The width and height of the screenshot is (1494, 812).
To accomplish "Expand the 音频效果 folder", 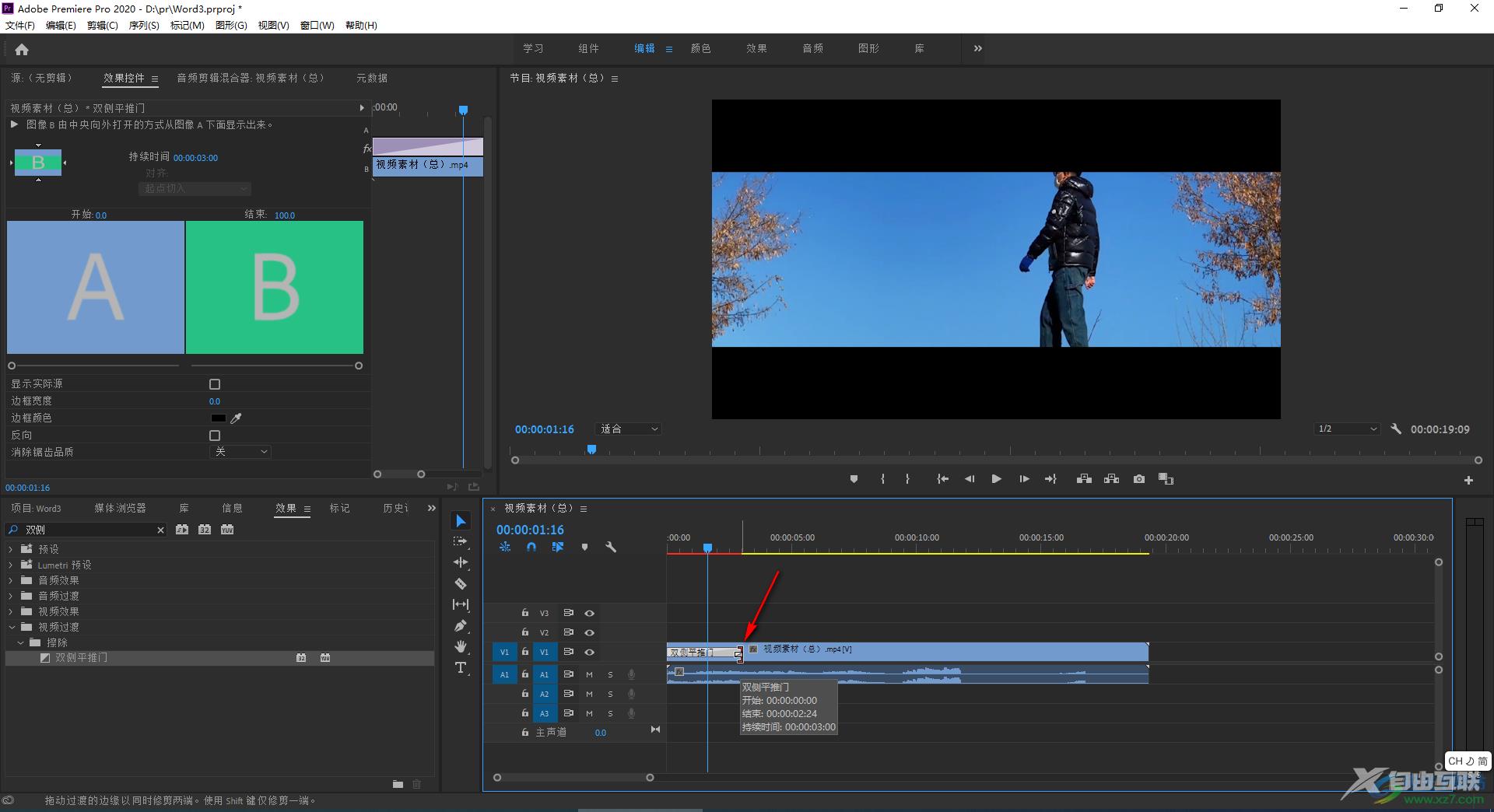I will [11, 580].
